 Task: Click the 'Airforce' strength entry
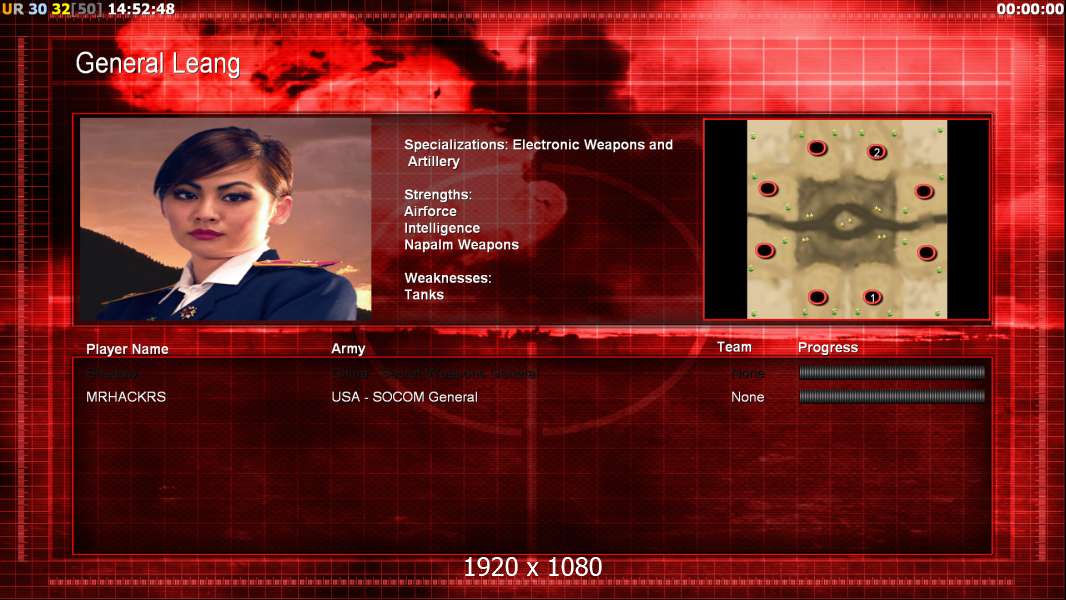coord(430,211)
